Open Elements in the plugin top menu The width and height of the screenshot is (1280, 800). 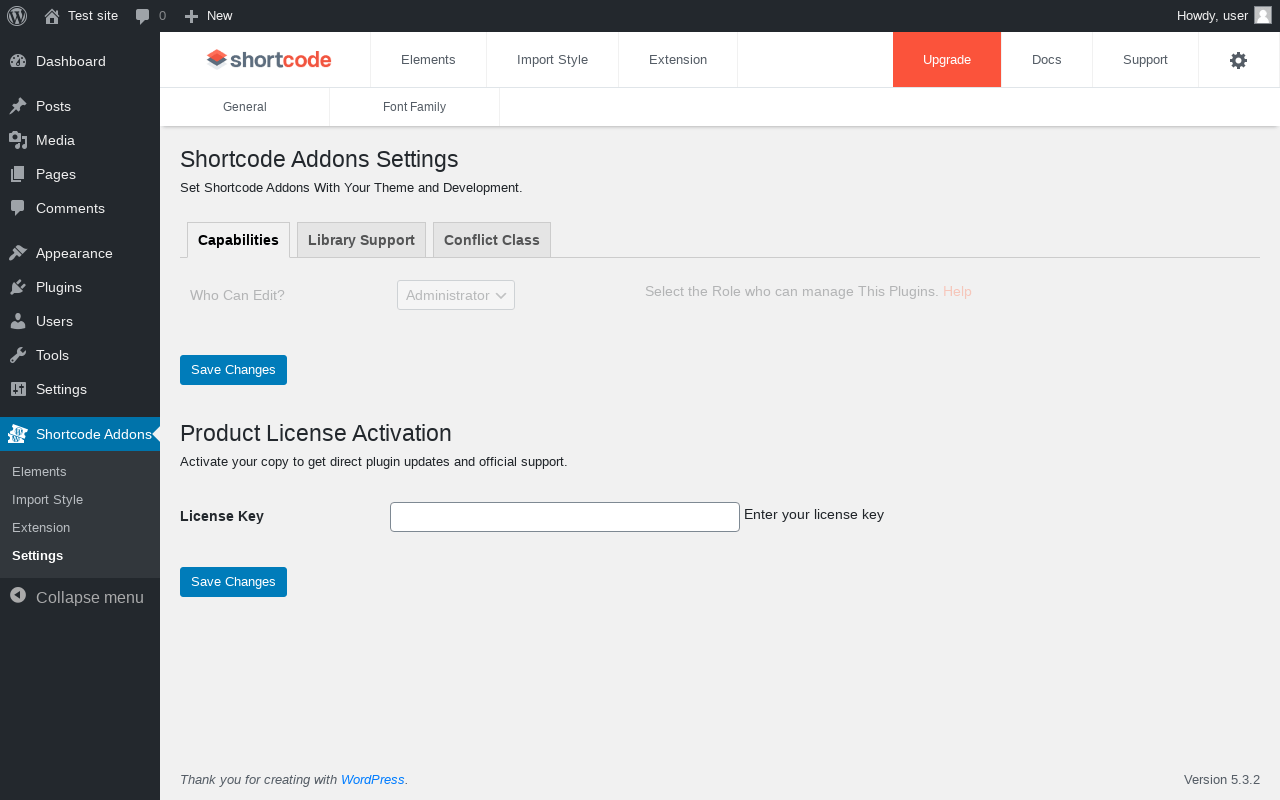[x=428, y=60]
